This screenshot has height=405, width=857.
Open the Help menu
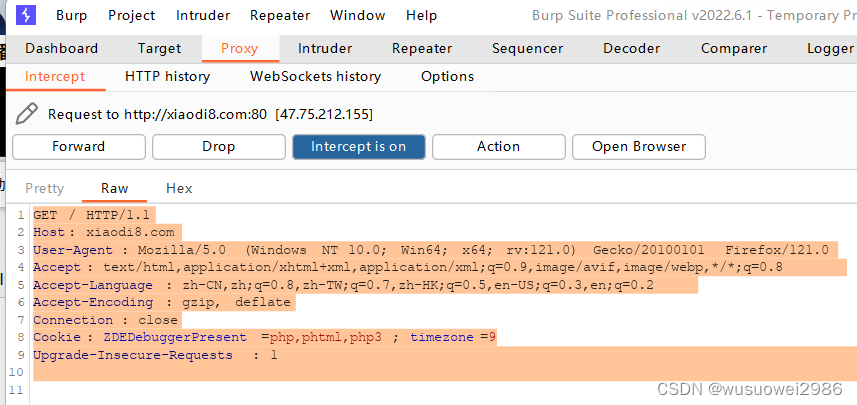421,15
